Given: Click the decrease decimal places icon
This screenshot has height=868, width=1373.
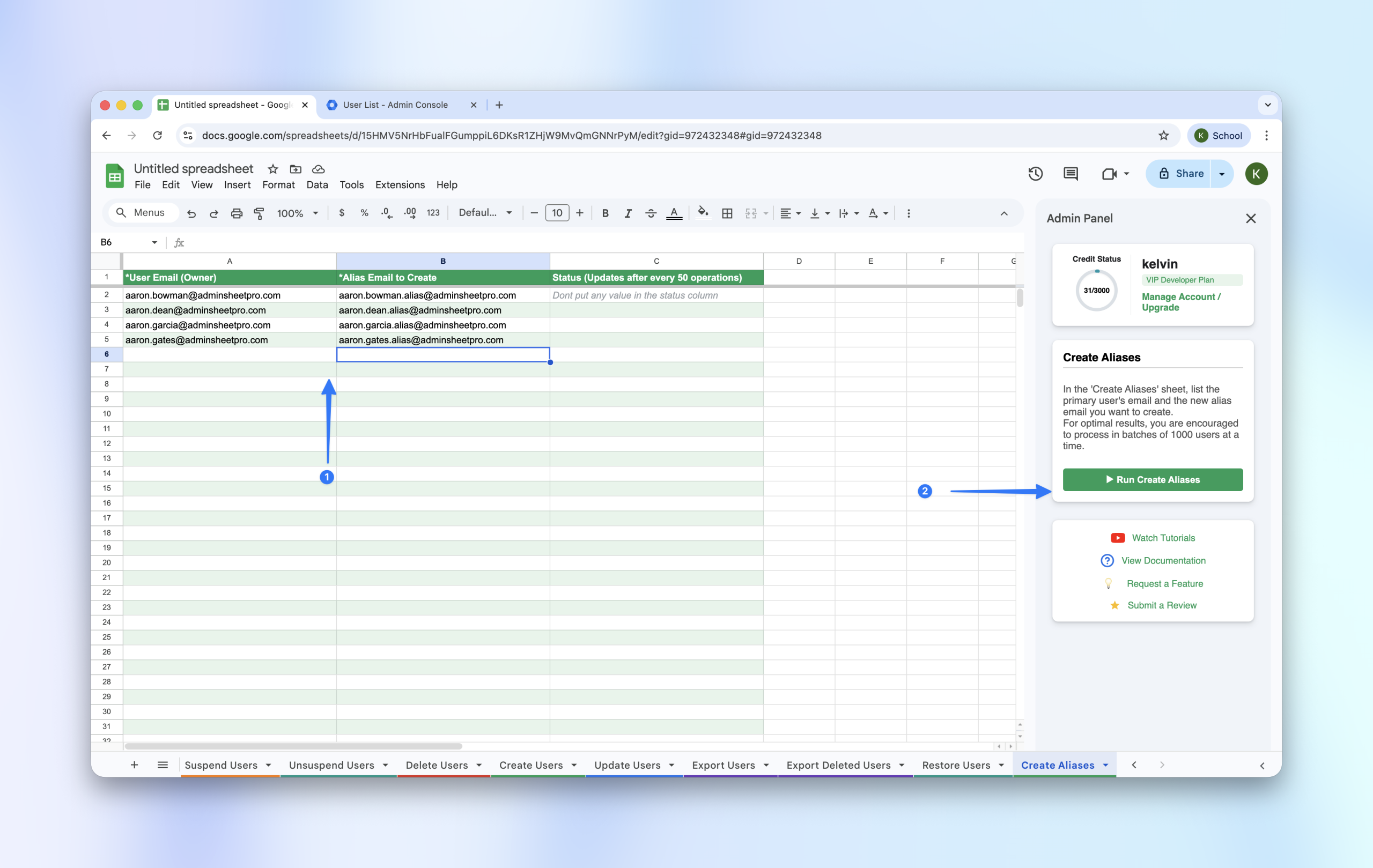Looking at the screenshot, I should click(387, 213).
